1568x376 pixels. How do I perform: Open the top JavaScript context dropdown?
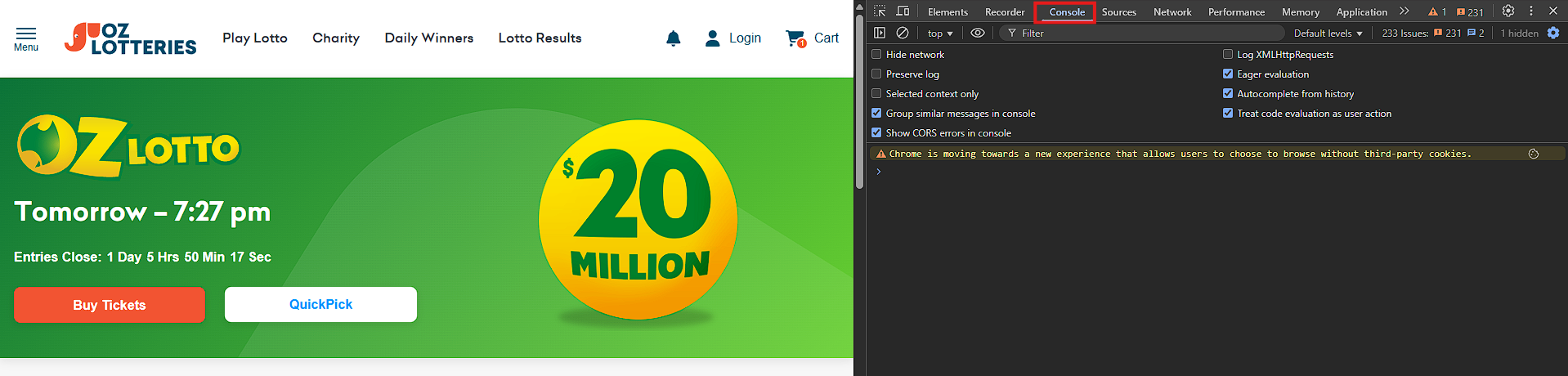(x=940, y=33)
